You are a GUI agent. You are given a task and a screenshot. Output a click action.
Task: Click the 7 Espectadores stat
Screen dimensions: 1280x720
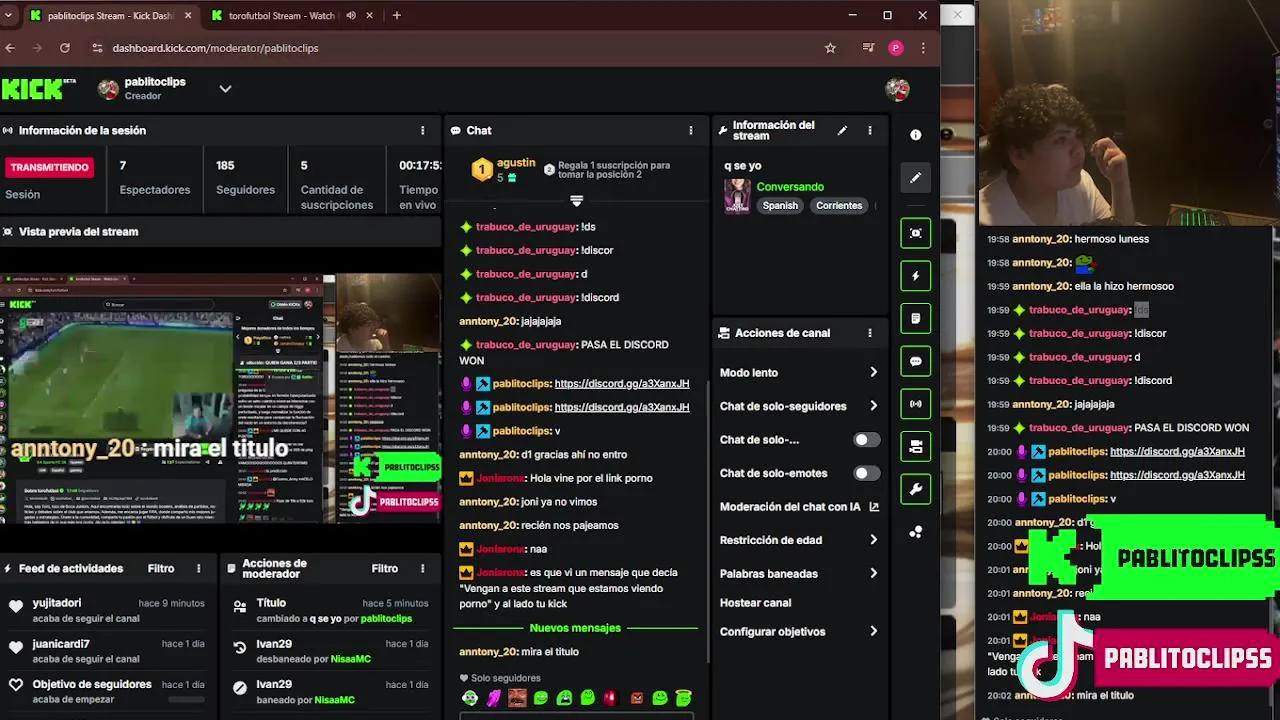[x=154, y=177]
